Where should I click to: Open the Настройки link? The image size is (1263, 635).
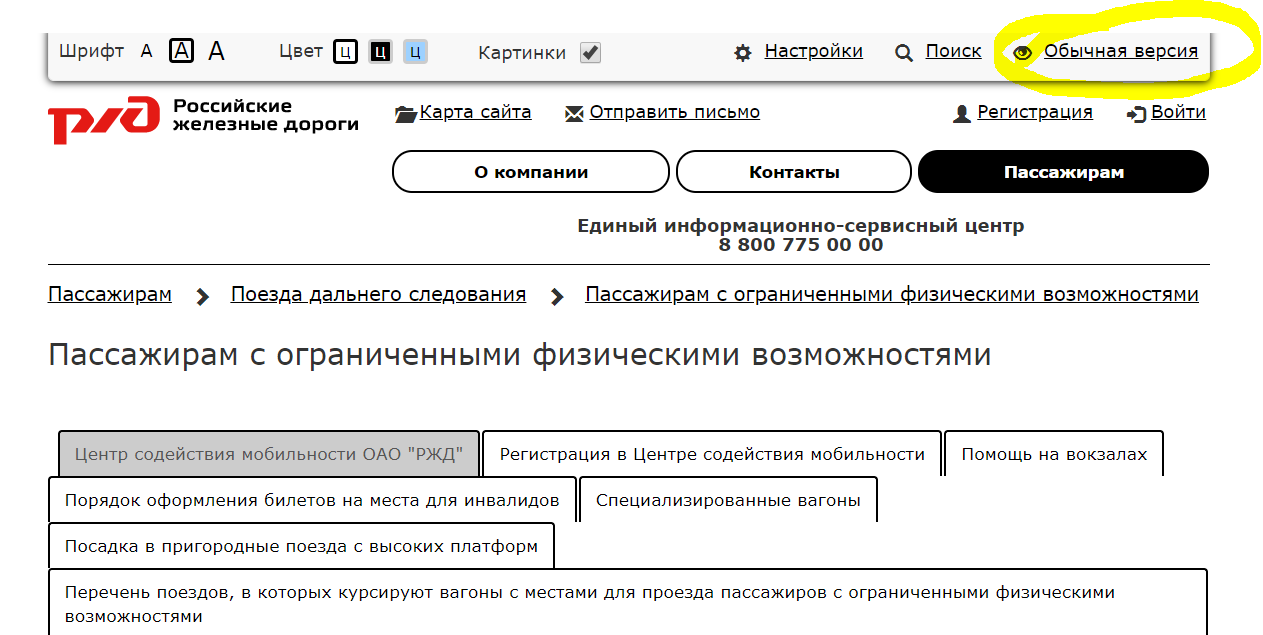(x=814, y=51)
